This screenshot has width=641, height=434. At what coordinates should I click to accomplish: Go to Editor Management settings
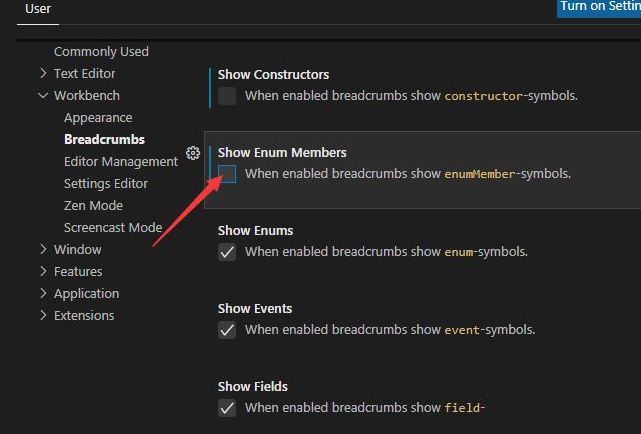121,162
